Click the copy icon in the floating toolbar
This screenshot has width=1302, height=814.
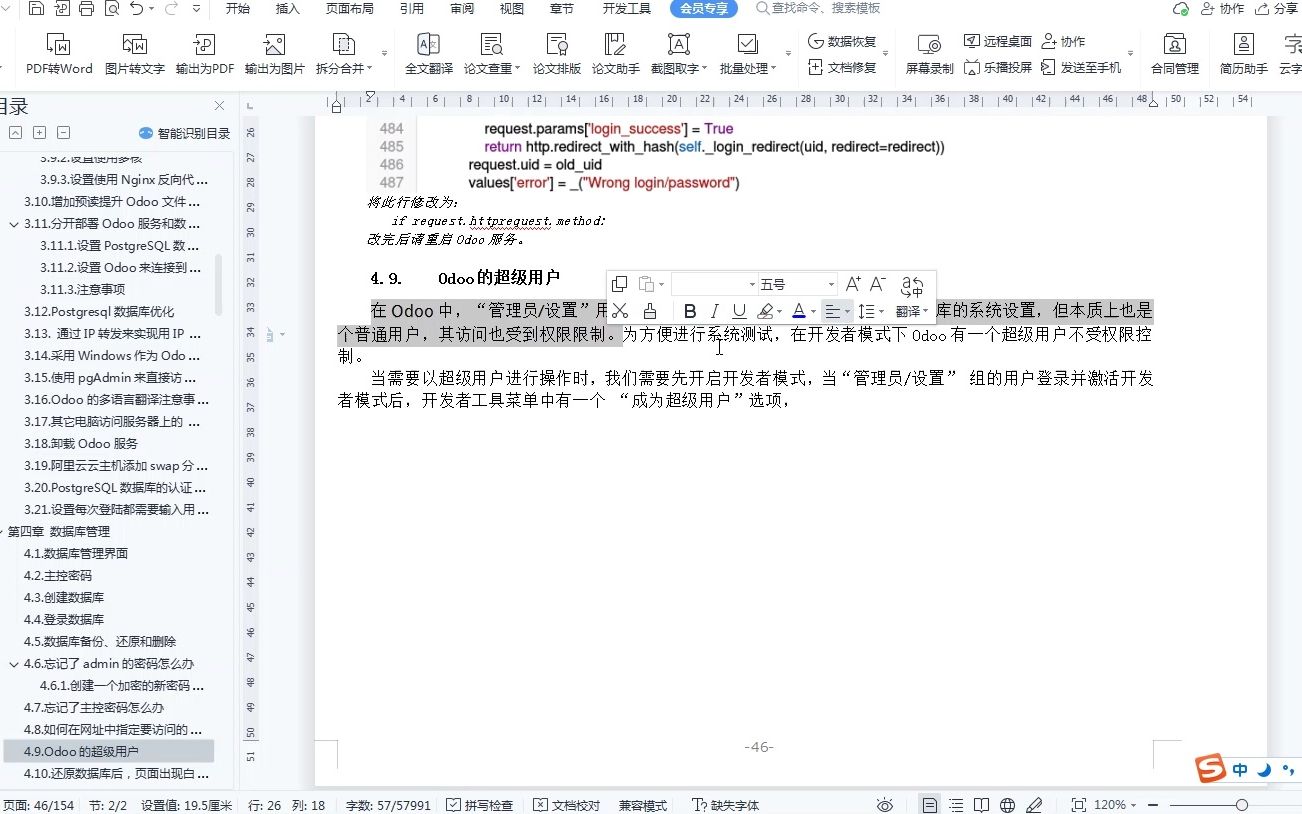(619, 284)
